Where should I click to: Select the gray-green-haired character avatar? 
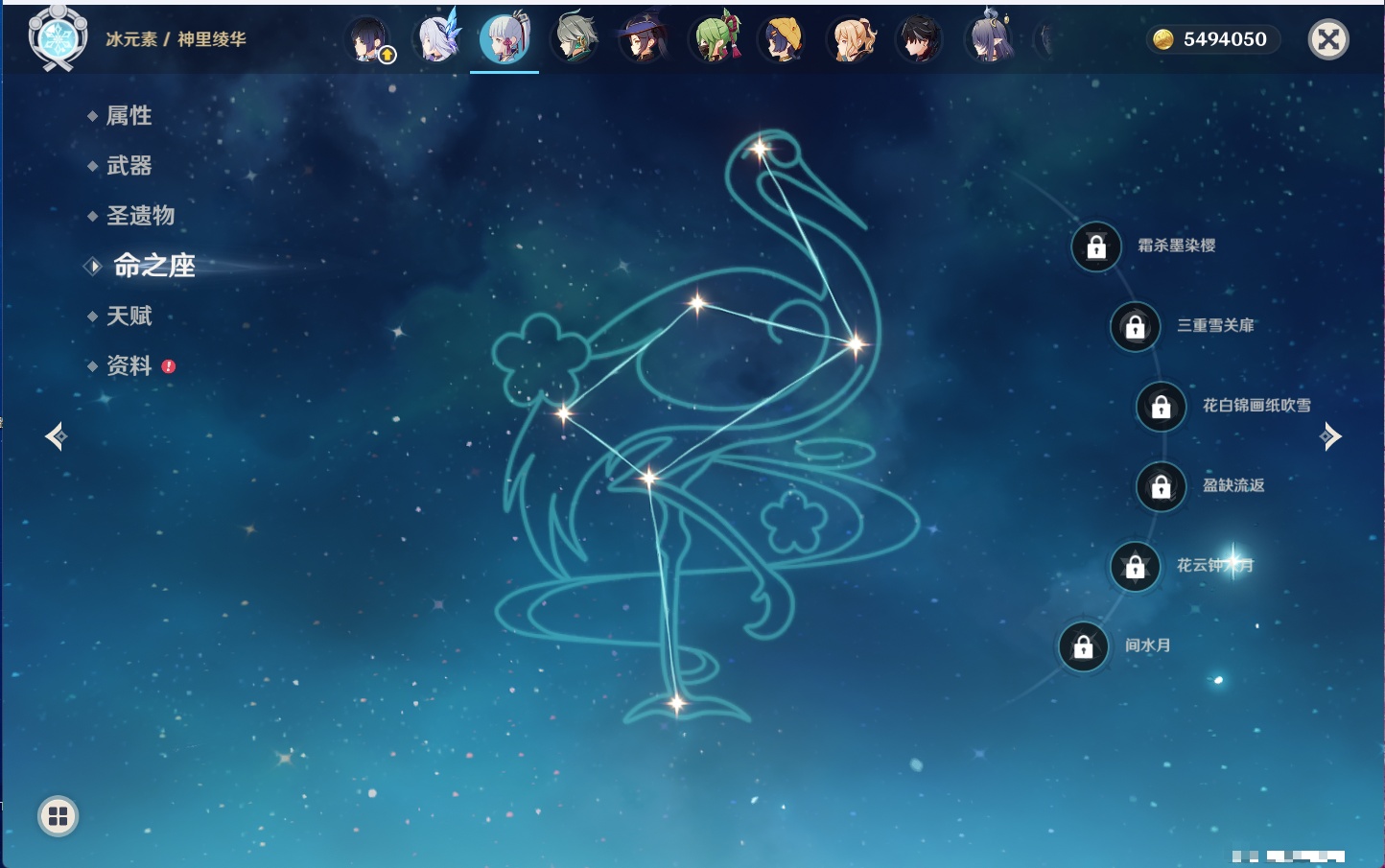(575, 39)
